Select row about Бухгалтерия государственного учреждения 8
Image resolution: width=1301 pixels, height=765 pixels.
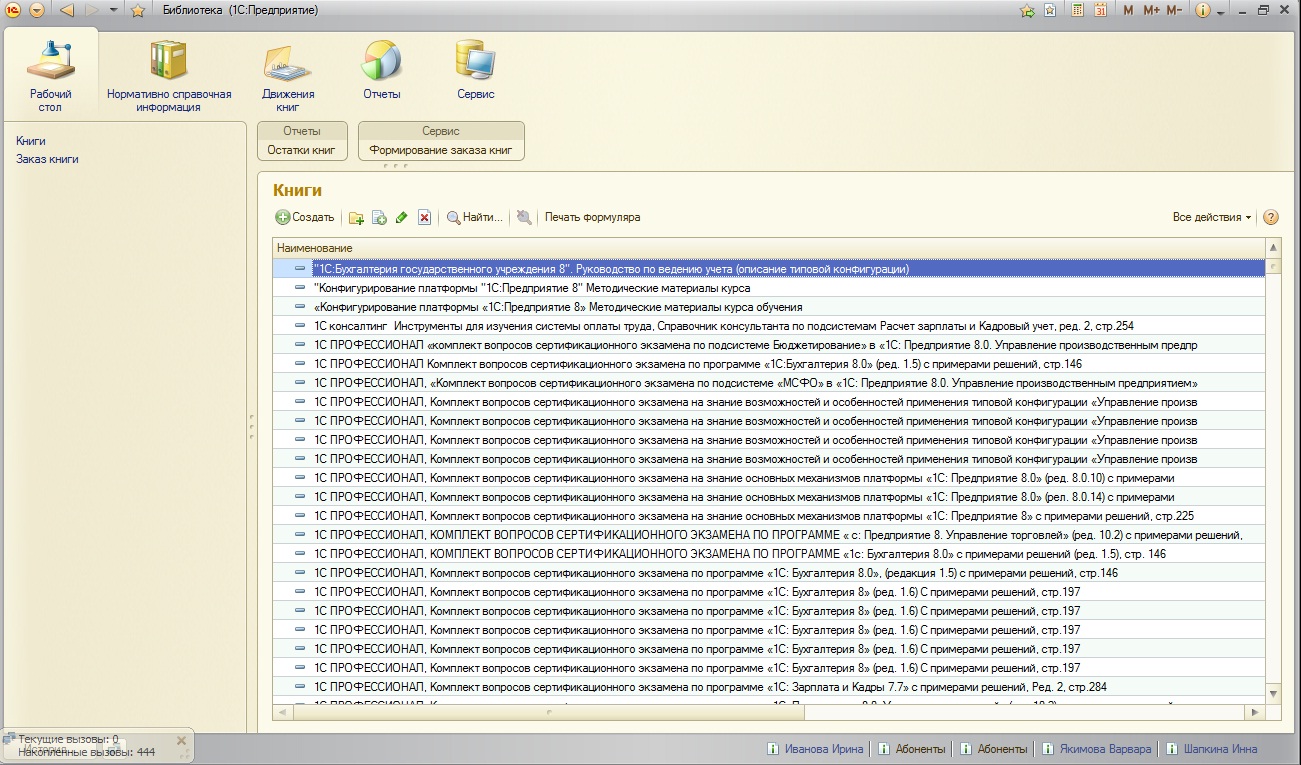click(769, 269)
